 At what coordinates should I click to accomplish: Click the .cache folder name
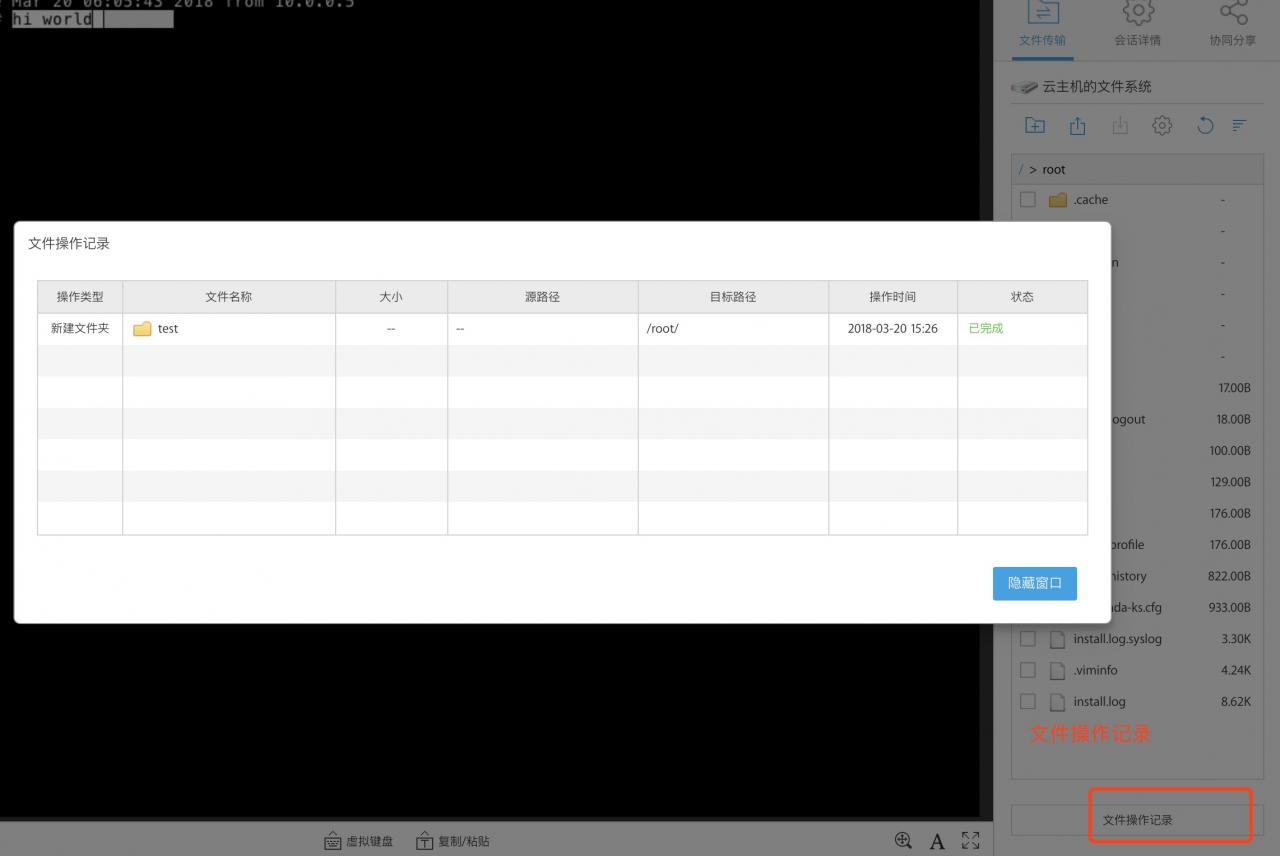pos(1091,200)
